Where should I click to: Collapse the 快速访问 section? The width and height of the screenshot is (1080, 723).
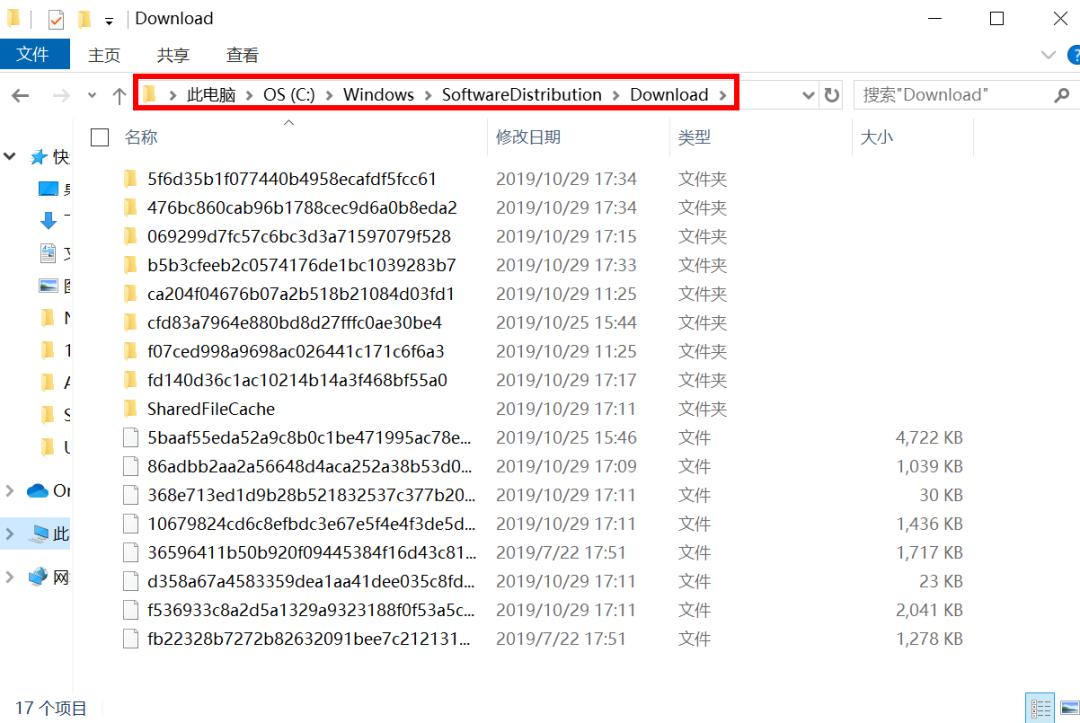tap(10, 156)
